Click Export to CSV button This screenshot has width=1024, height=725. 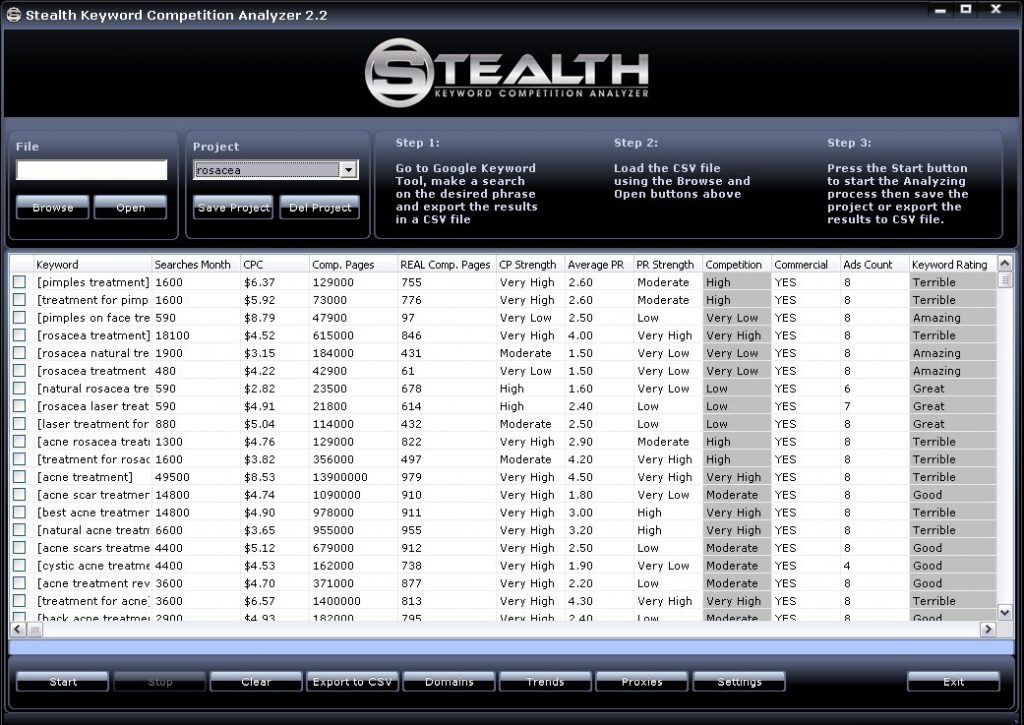point(352,682)
